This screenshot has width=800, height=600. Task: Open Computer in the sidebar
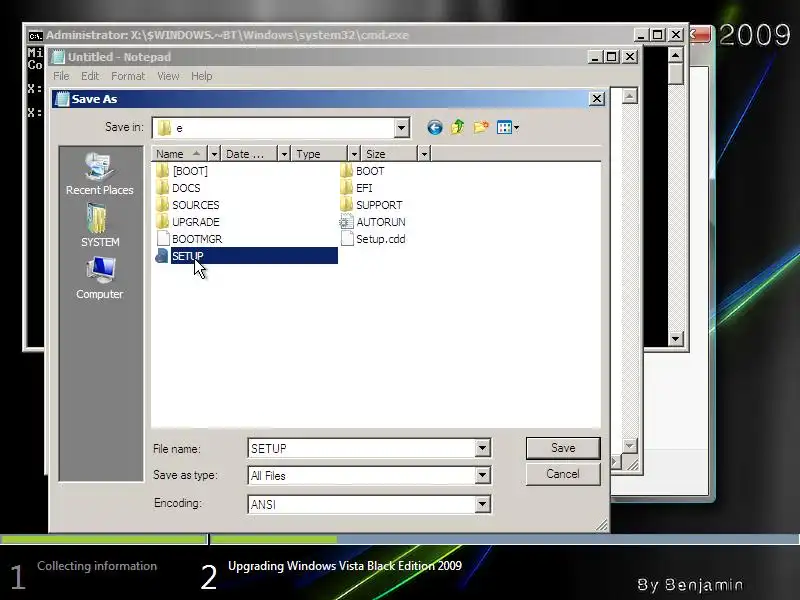(100, 278)
